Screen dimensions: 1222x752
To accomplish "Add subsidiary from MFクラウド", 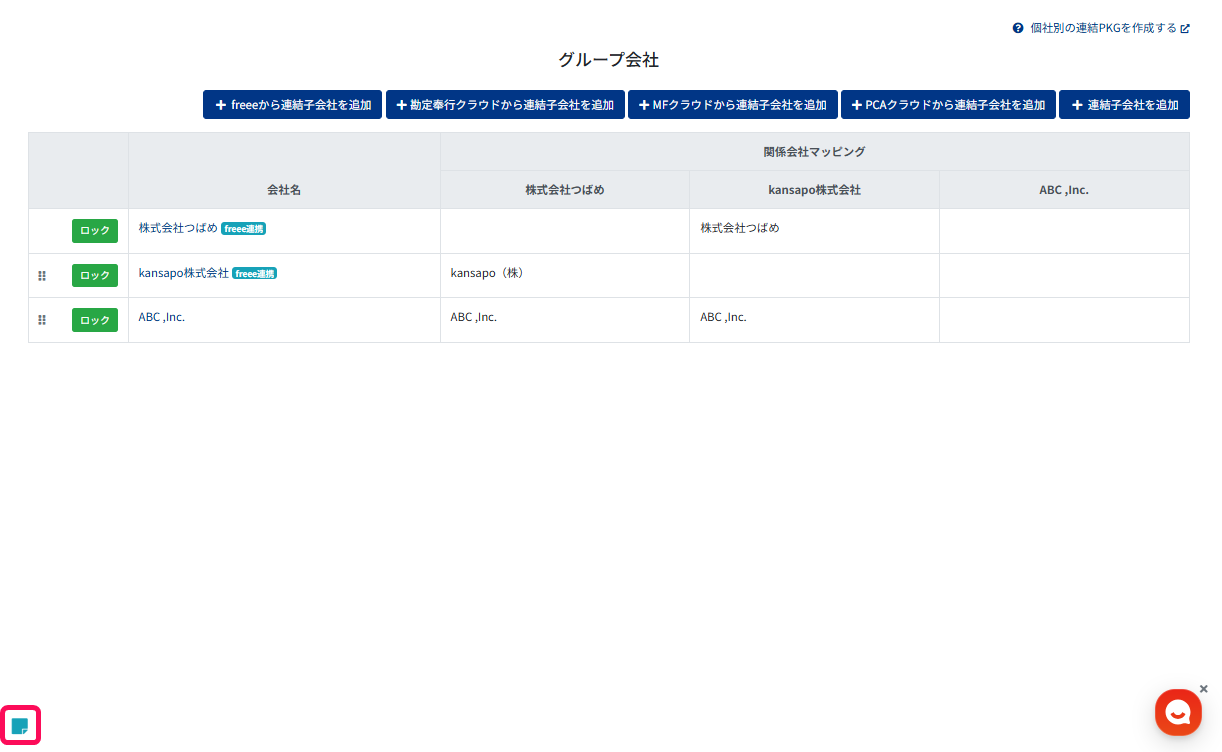I will (732, 105).
